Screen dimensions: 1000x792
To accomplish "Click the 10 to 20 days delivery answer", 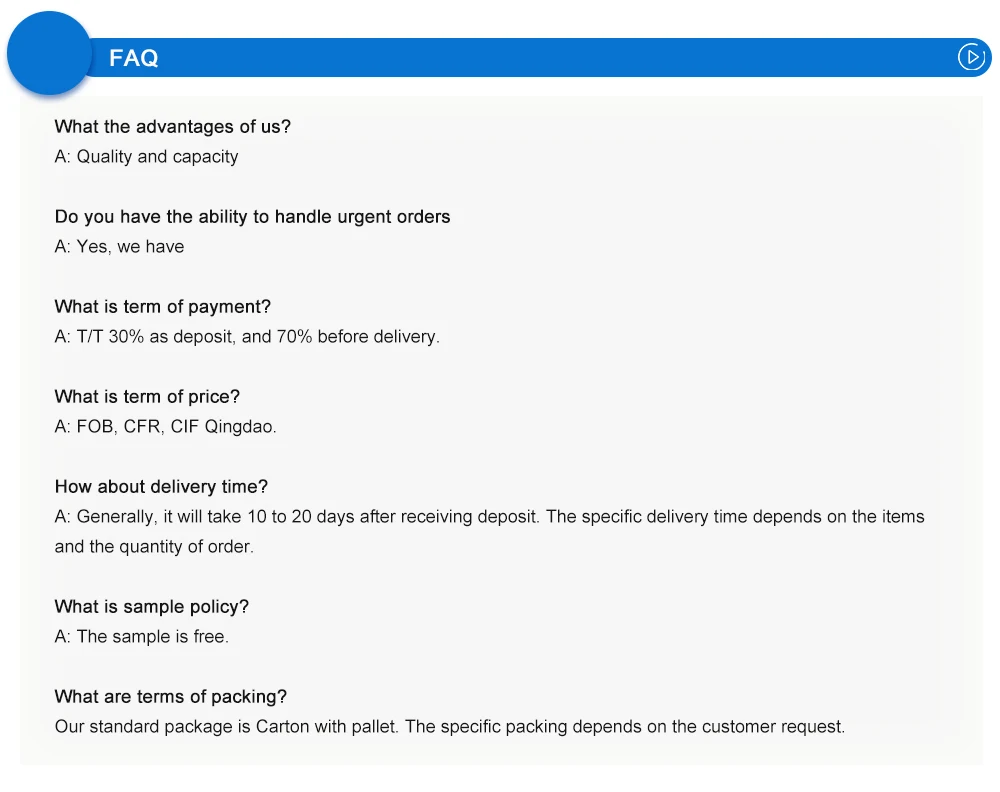I will 489,517.
